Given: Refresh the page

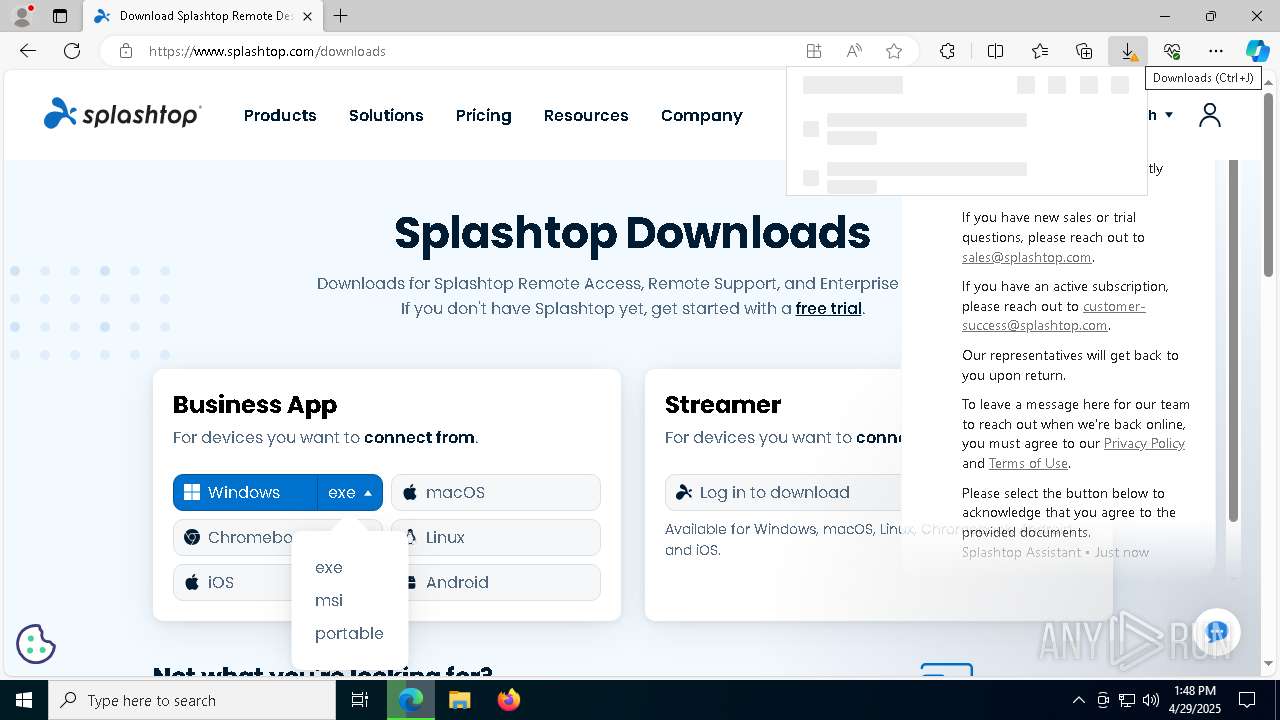Looking at the screenshot, I should pyautogui.click(x=72, y=51).
